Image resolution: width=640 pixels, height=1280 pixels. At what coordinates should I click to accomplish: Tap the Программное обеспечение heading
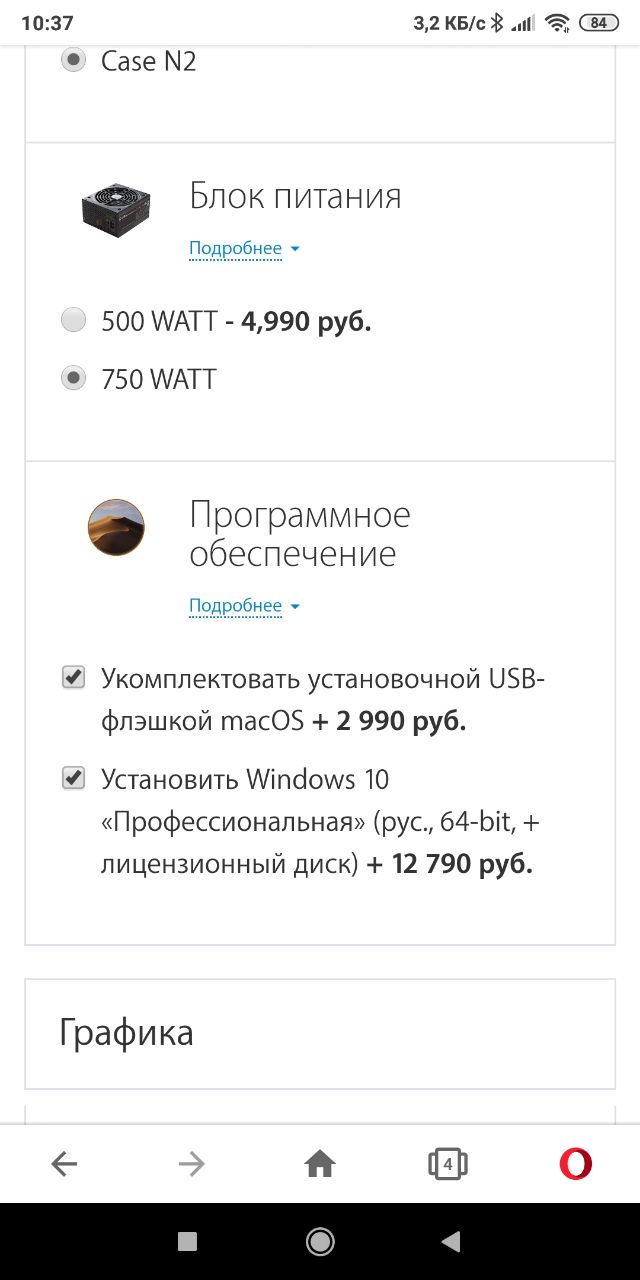click(x=300, y=534)
